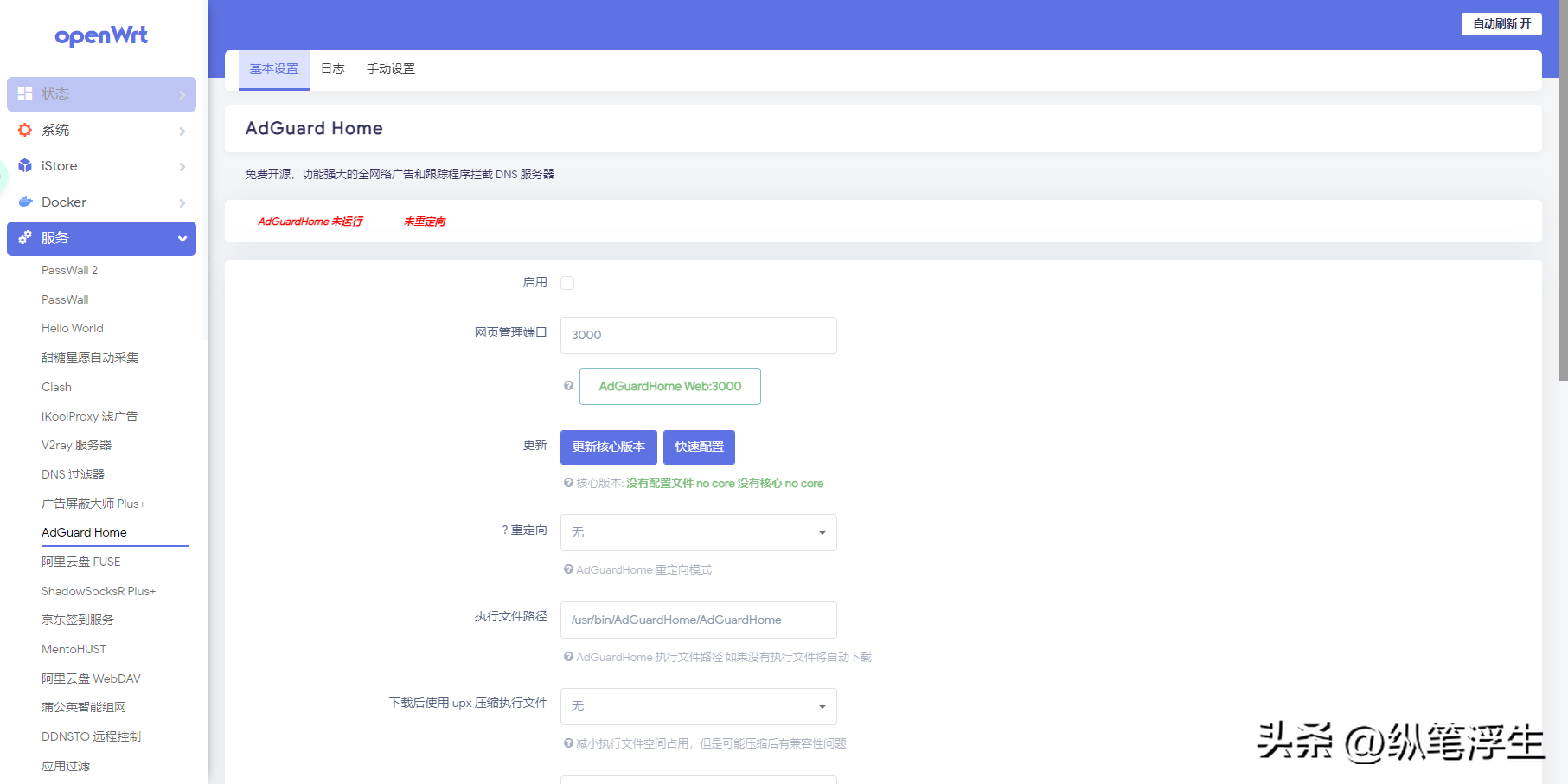Click the AdGuardHome 未运行 status text

pyautogui.click(x=310, y=222)
